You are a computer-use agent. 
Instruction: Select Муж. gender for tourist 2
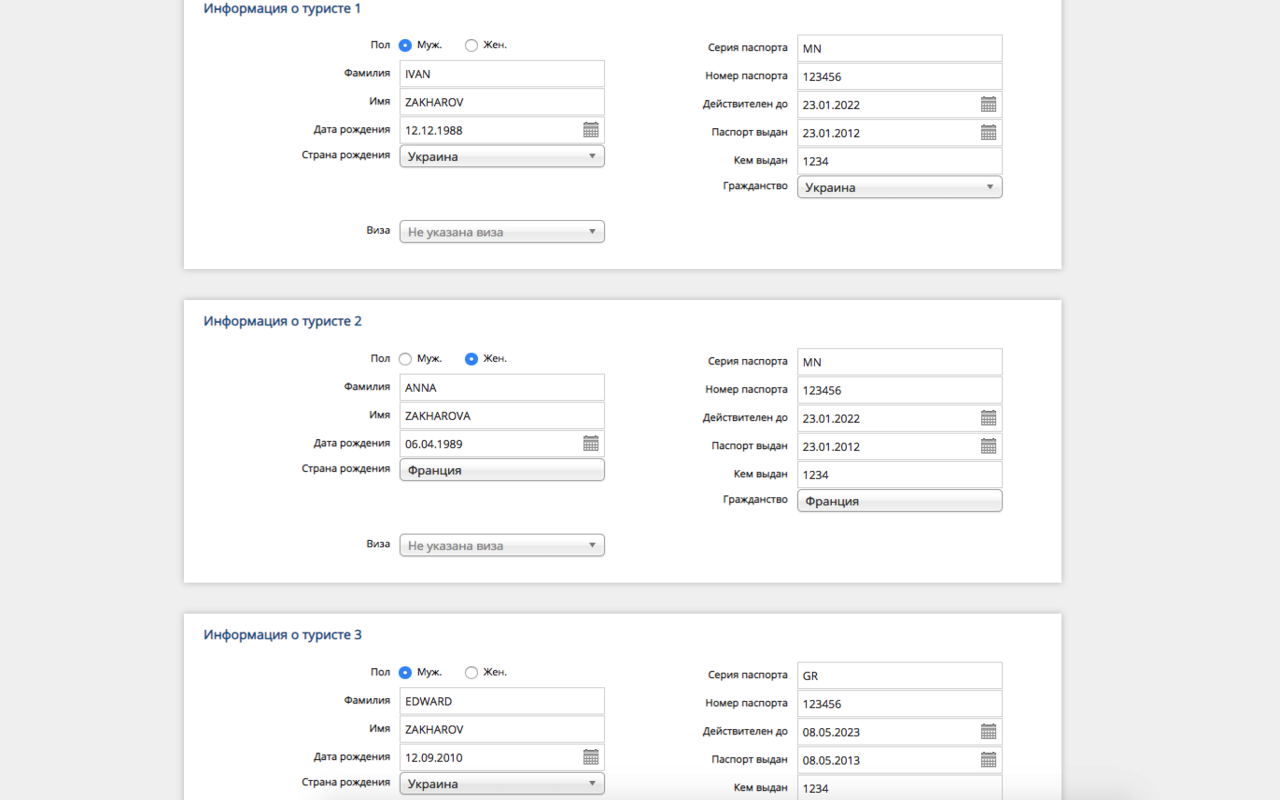pos(405,359)
